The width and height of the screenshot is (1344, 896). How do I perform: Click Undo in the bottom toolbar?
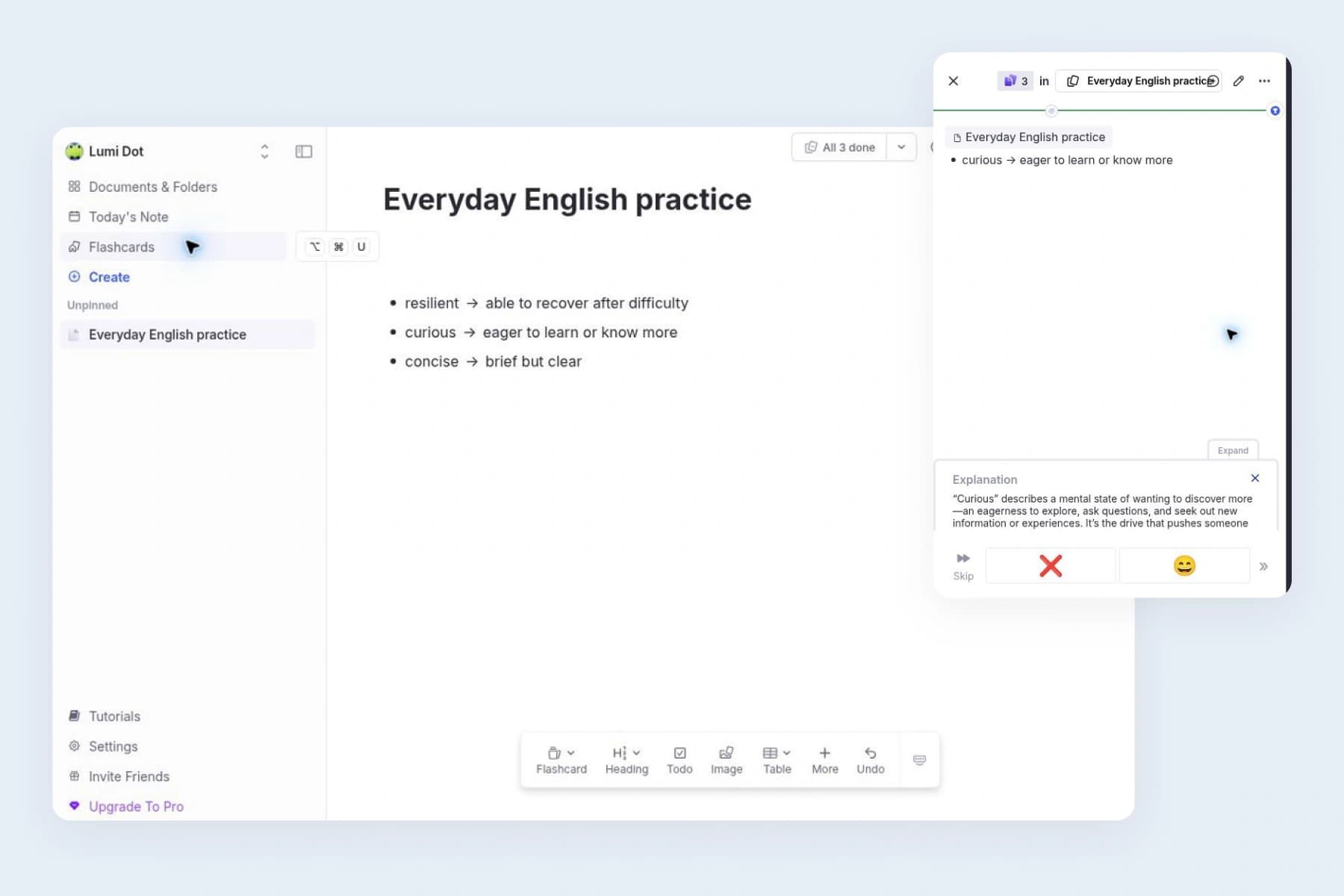871,760
